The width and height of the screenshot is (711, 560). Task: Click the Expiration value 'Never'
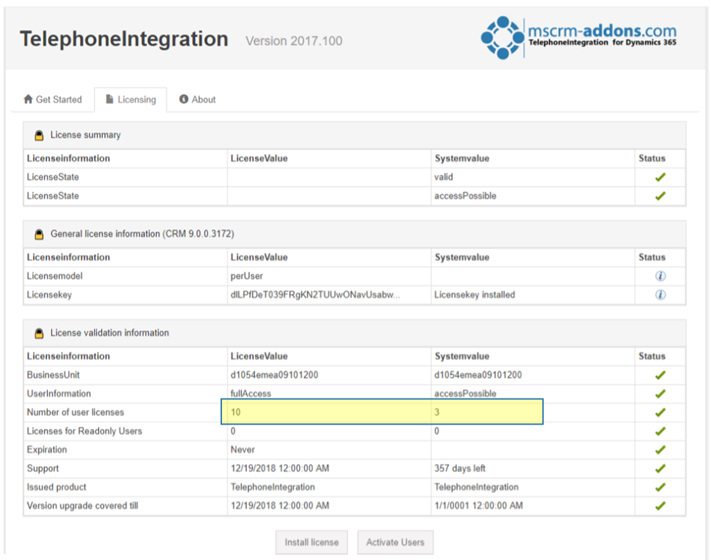tap(243, 450)
